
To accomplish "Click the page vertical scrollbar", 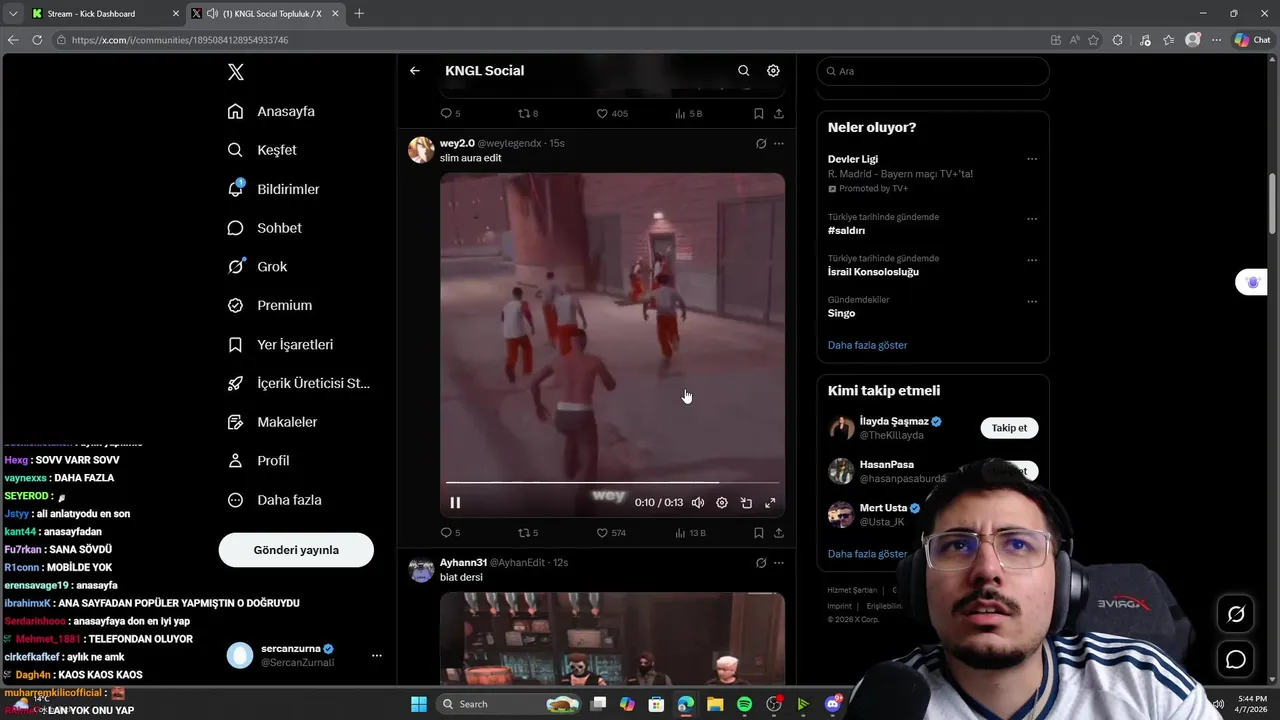I will (x=1273, y=204).
